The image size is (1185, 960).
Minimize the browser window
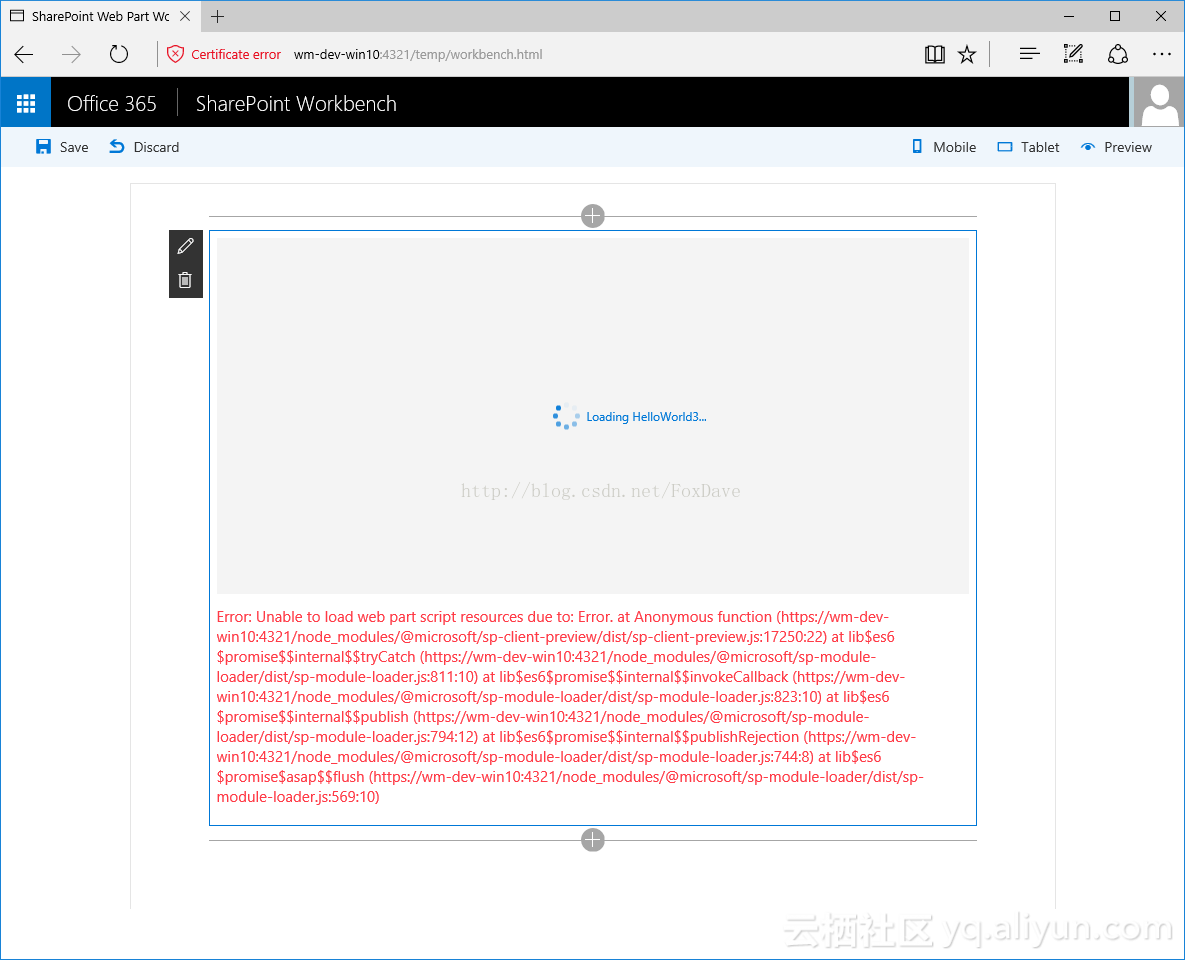coord(1069,16)
